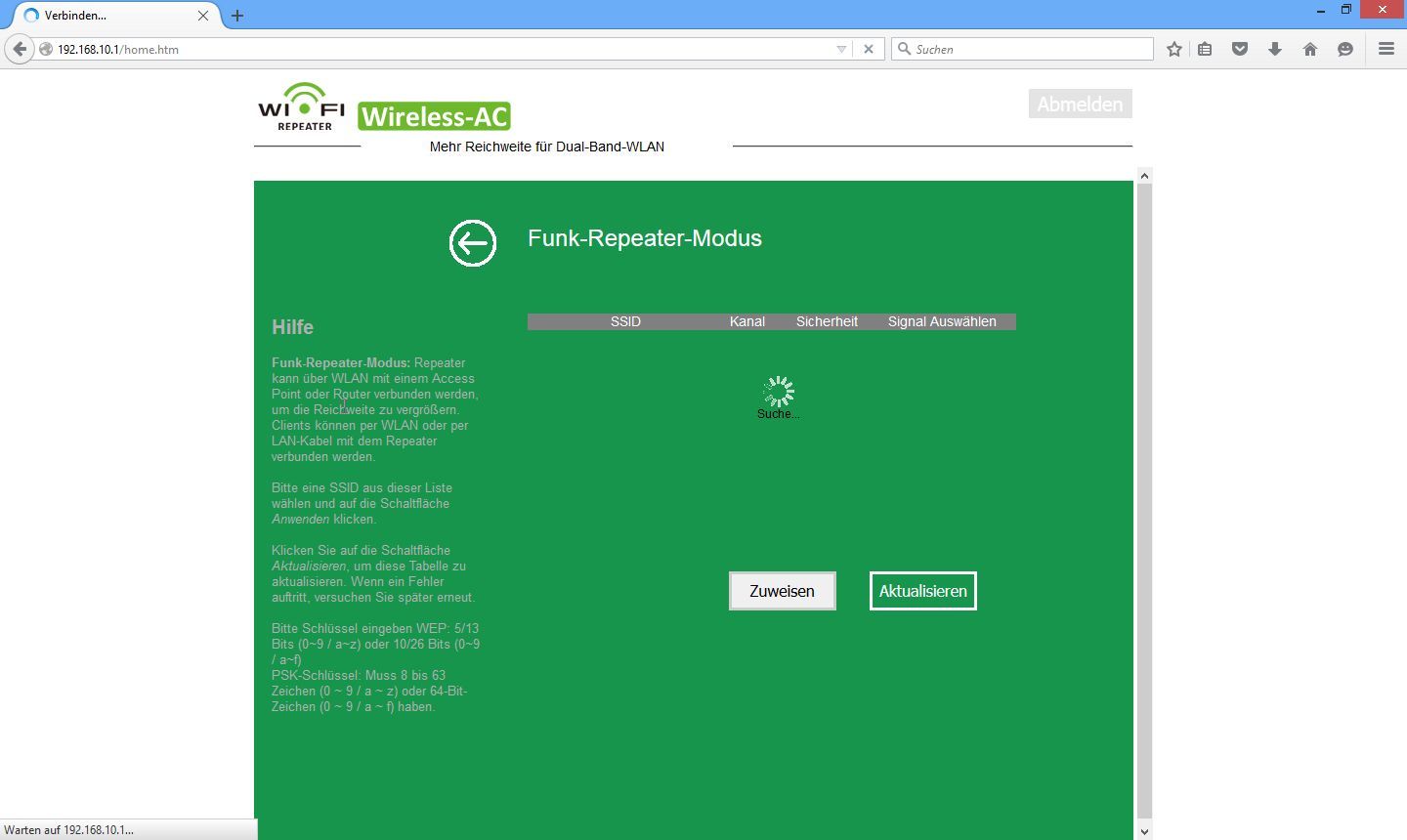Open a new tab with the plus button
This screenshot has width=1407, height=840.
237,16
